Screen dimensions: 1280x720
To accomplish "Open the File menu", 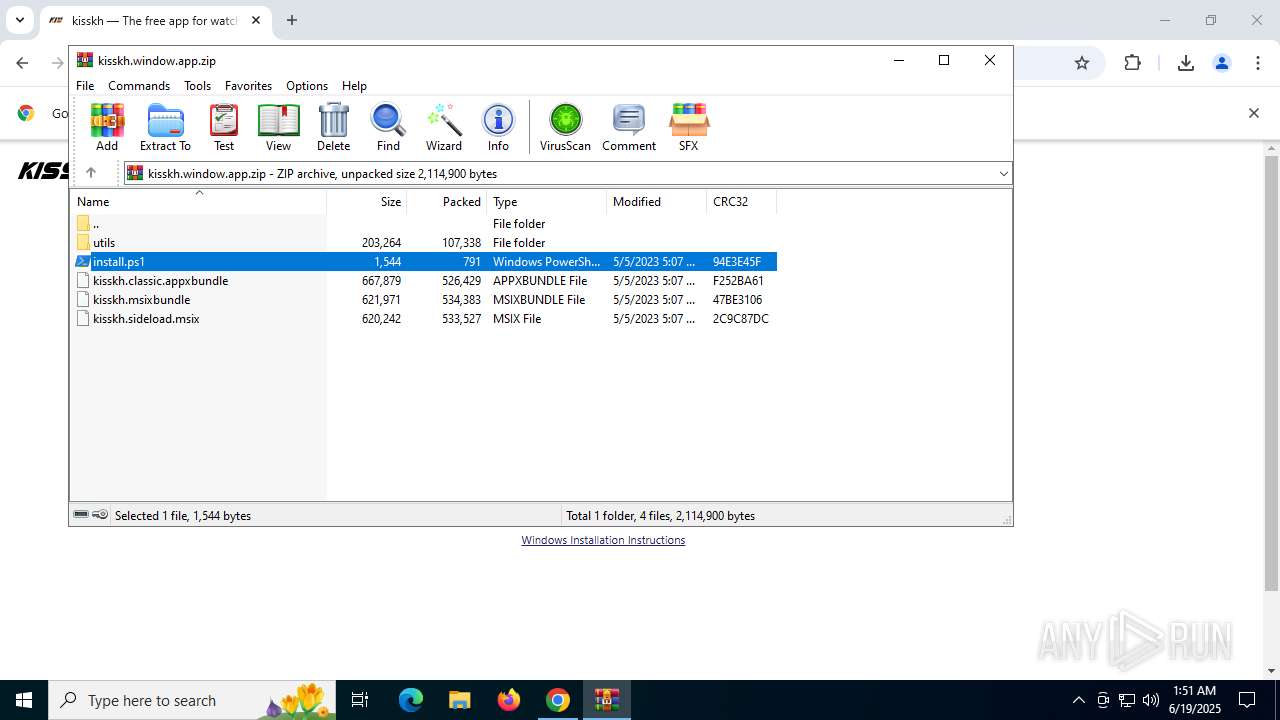I will click(x=85, y=86).
